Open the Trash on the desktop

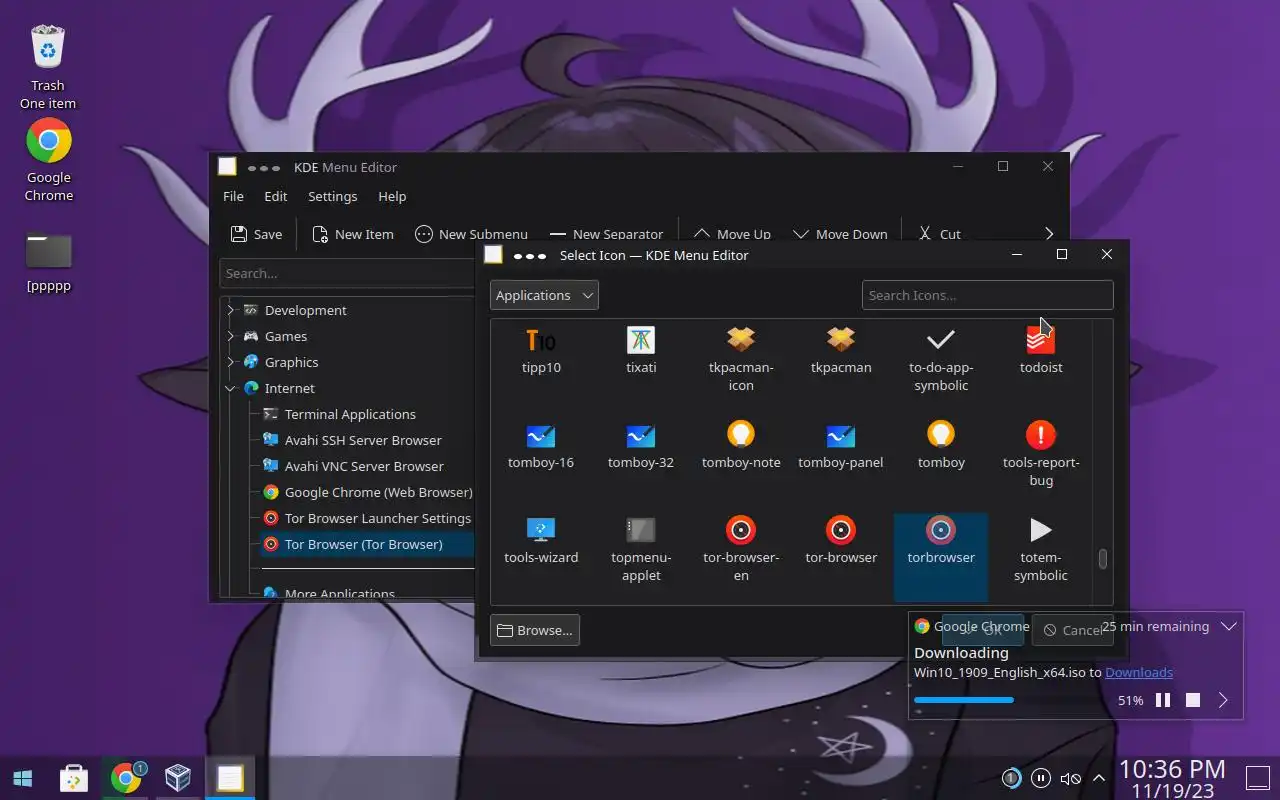click(x=48, y=48)
